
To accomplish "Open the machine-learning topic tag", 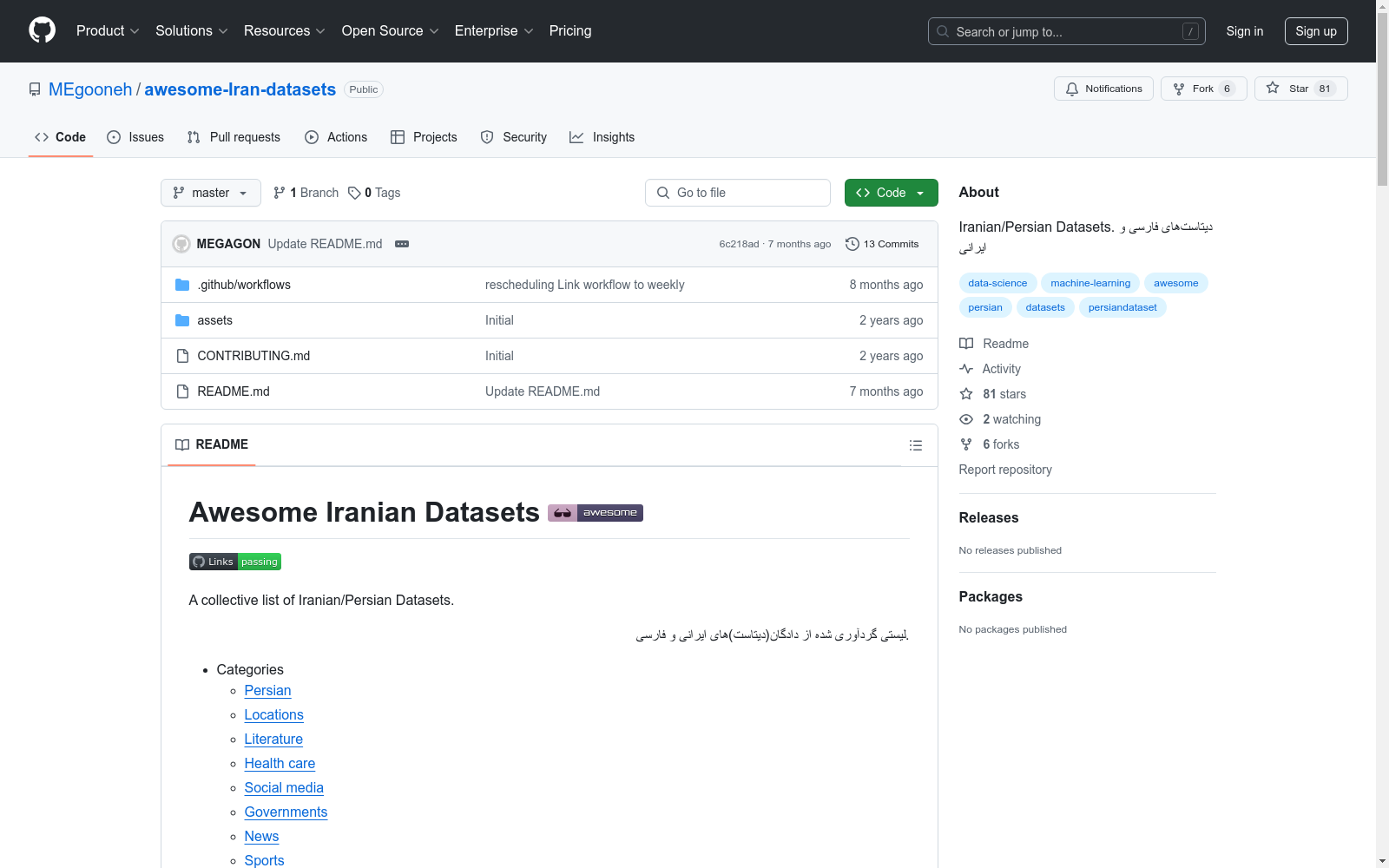I will [x=1090, y=283].
